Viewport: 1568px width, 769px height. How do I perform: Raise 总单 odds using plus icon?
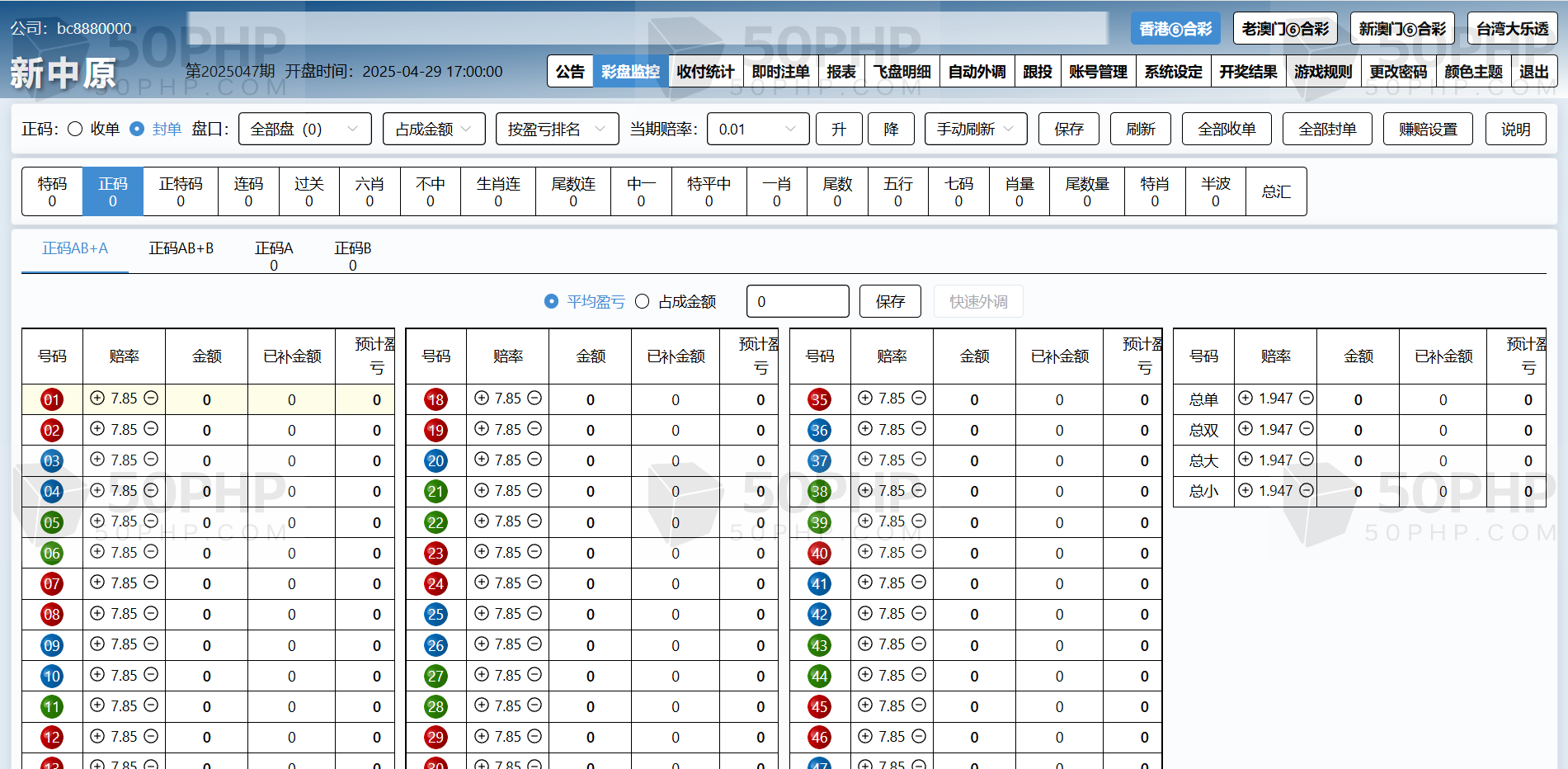(x=1245, y=398)
